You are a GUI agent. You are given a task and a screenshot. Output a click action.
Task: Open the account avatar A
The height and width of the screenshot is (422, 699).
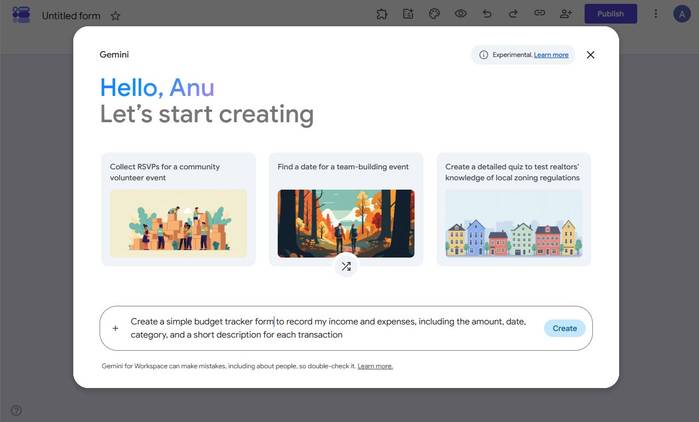[682, 14]
